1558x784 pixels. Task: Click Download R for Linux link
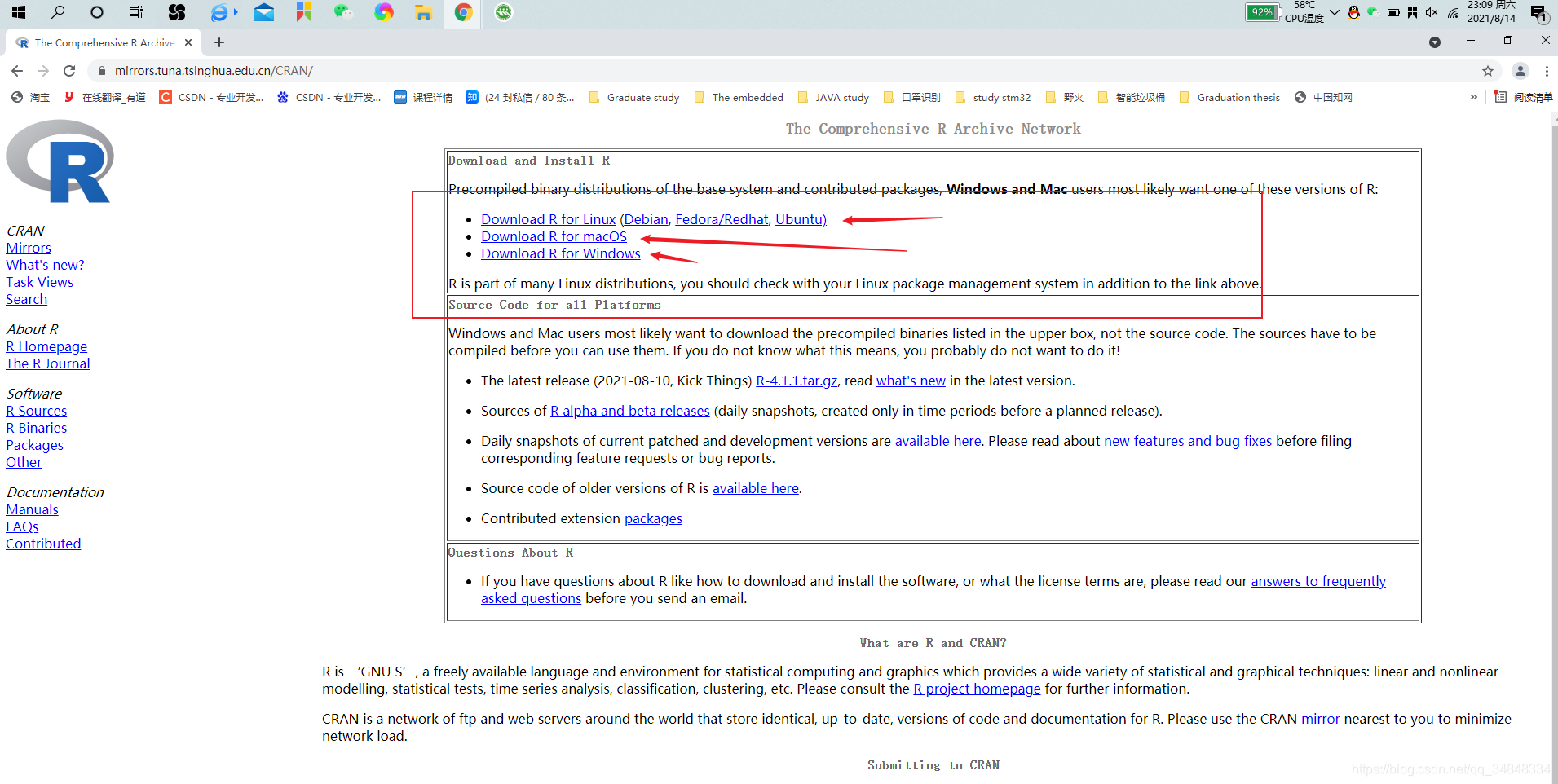548,219
